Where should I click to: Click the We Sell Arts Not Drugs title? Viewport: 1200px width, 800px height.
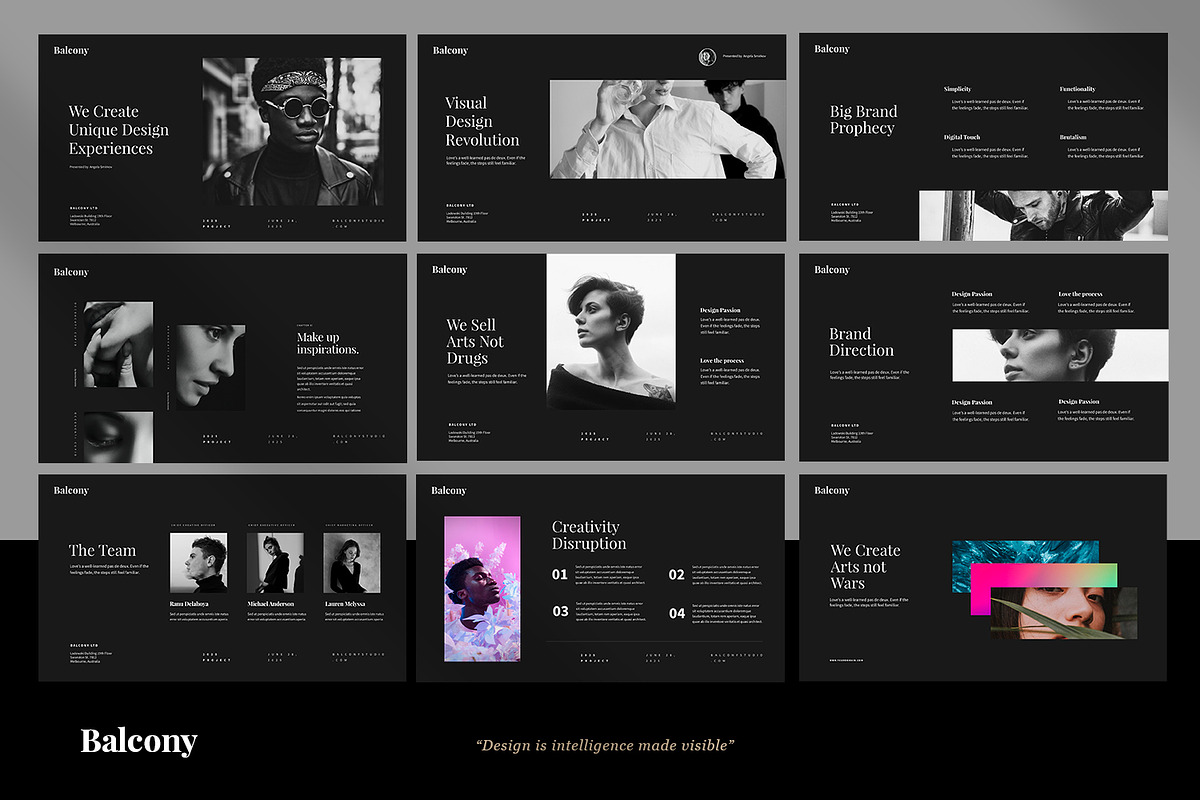tap(475, 341)
